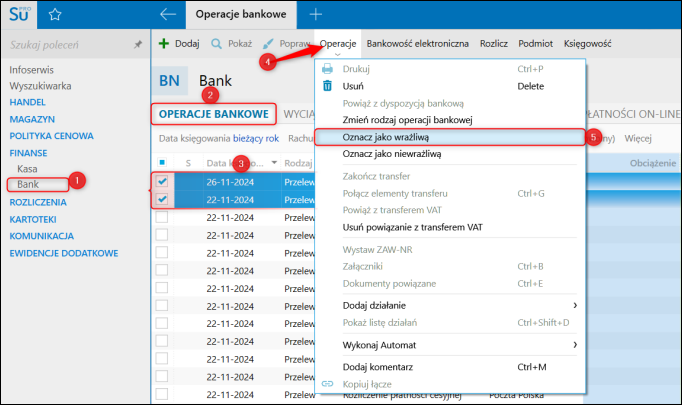Image resolution: width=682 pixels, height=405 pixels.
Task: Check the last visible row checkbox
Action: [162, 394]
